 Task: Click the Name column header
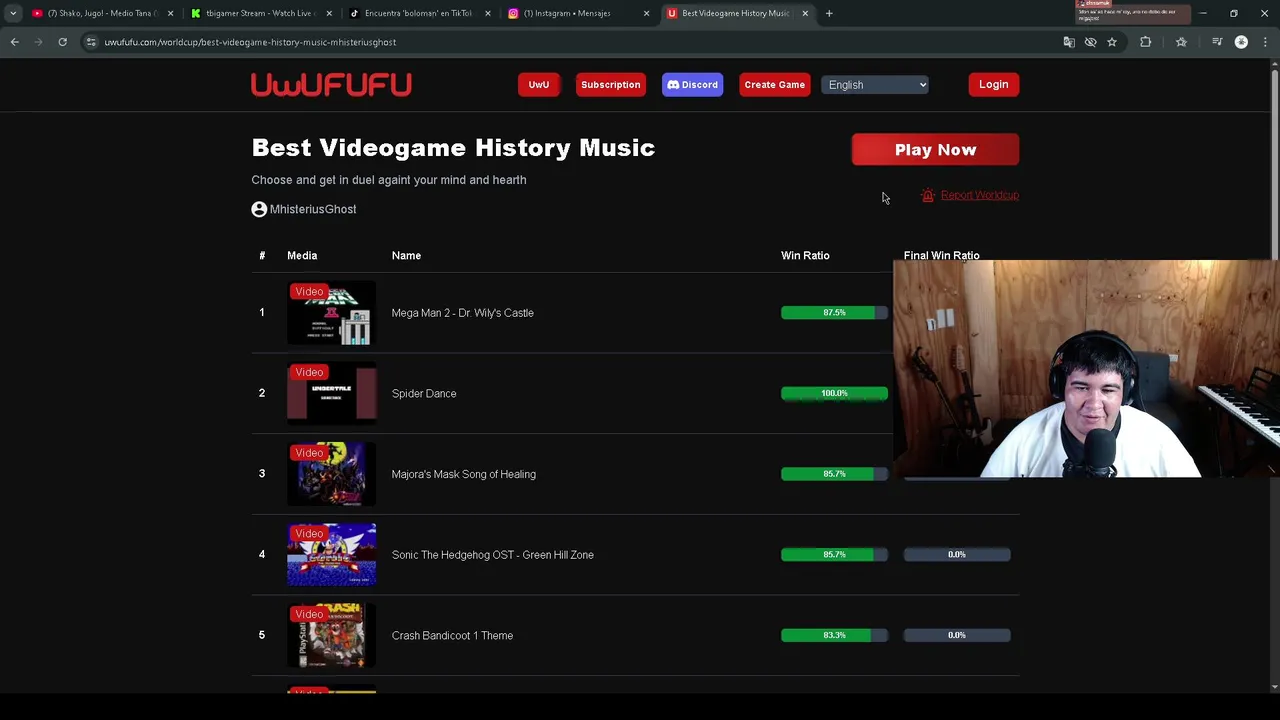pyautogui.click(x=406, y=255)
